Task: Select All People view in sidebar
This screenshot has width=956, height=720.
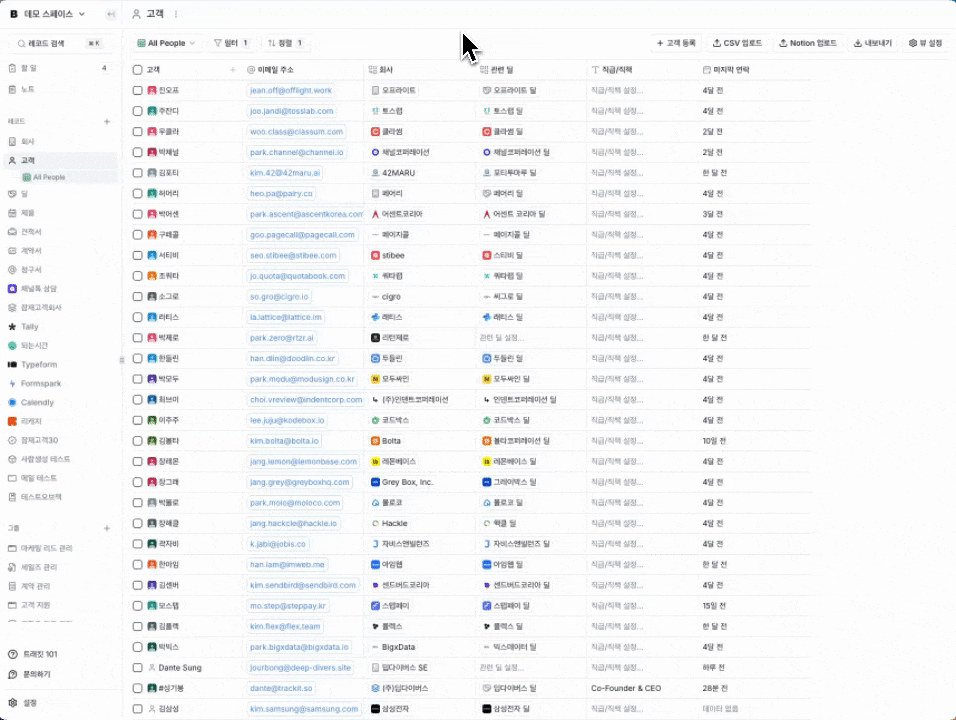Action: [x=49, y=177]
